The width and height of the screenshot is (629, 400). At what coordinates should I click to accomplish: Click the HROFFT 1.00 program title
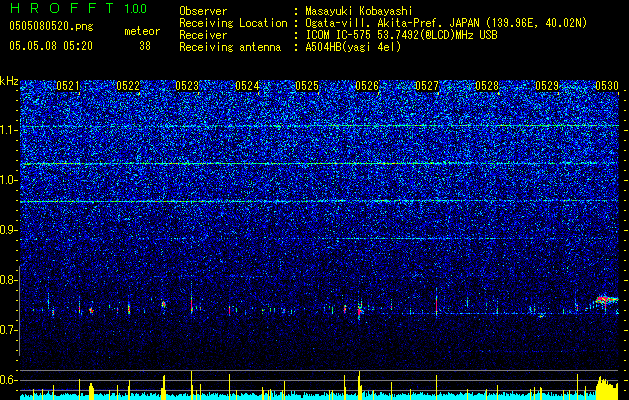(78, 8)
